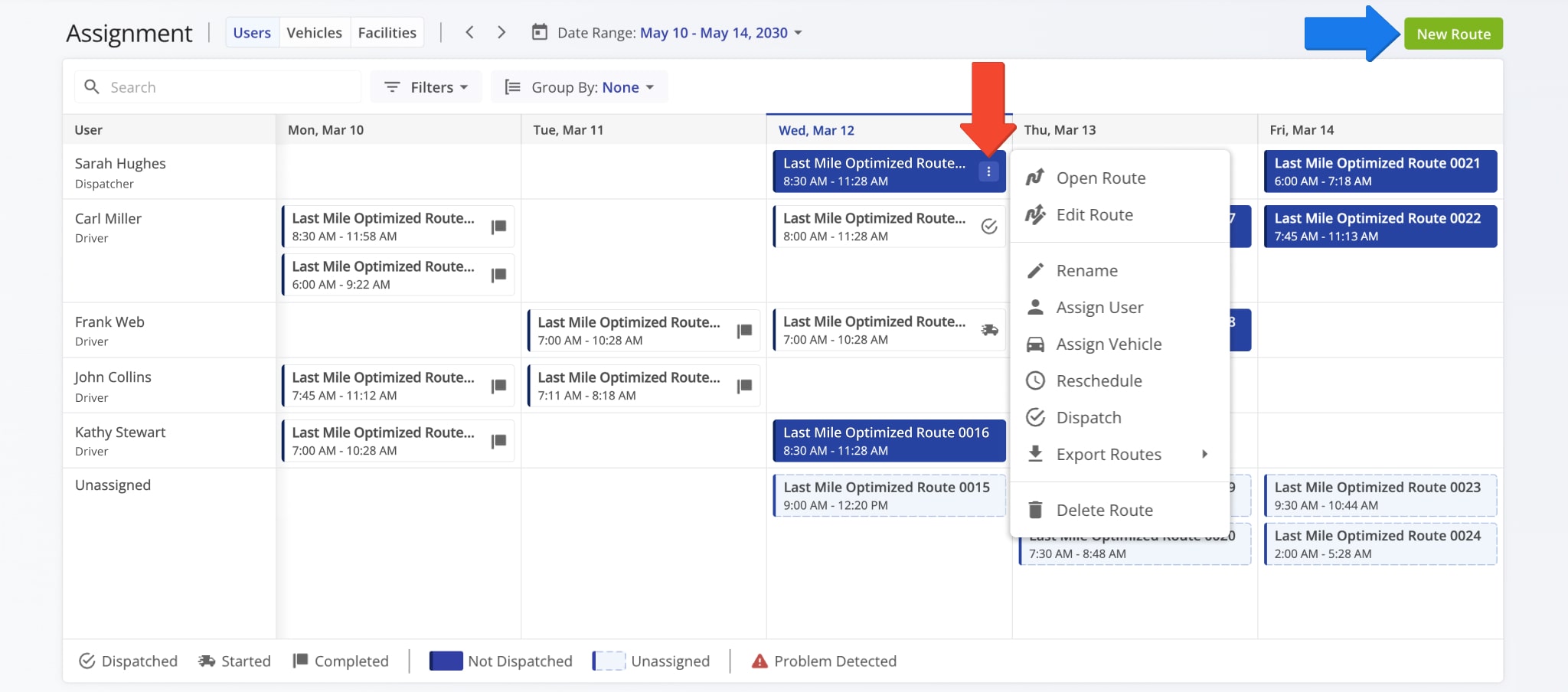Click the Open Route icon in the context menu
This screenshot has height=692, width=1568.
point(1035,178)
